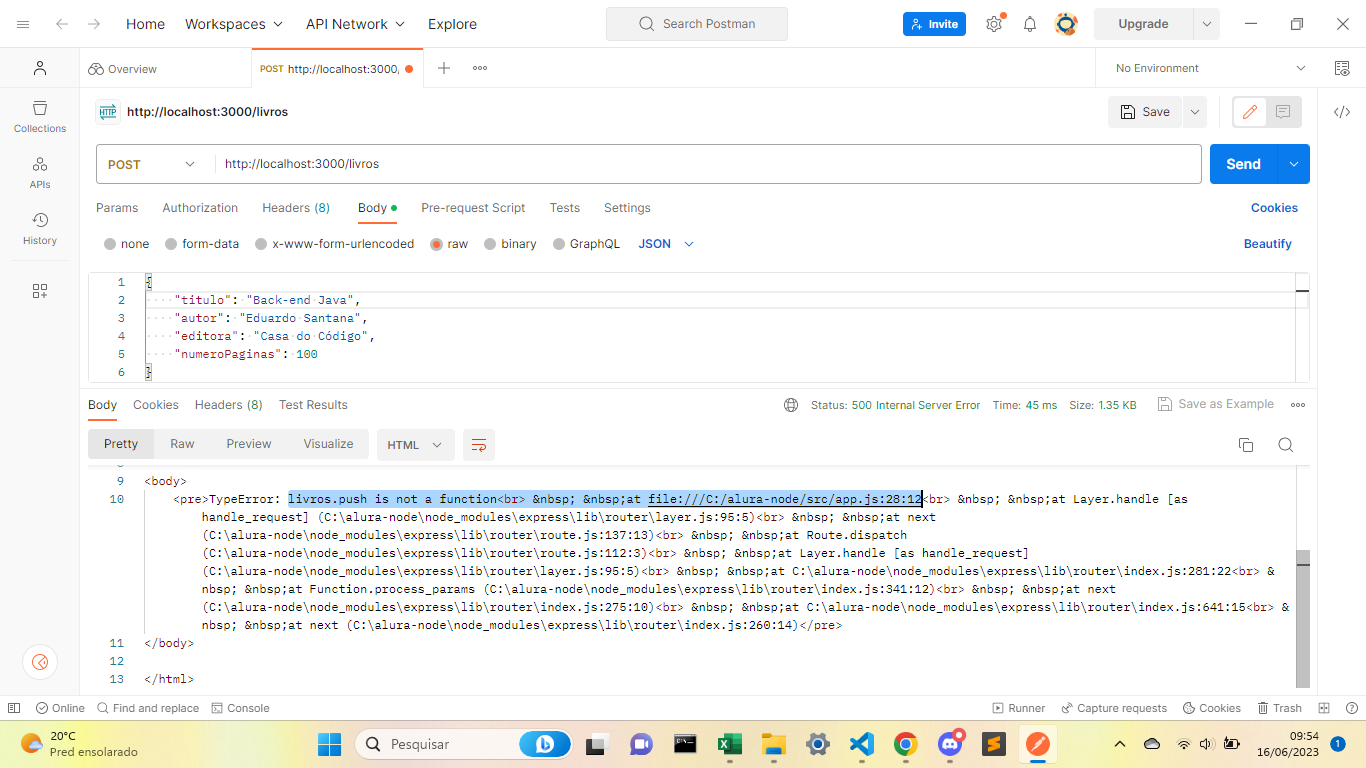Open the notifications bell

[x=1030, y=24]
